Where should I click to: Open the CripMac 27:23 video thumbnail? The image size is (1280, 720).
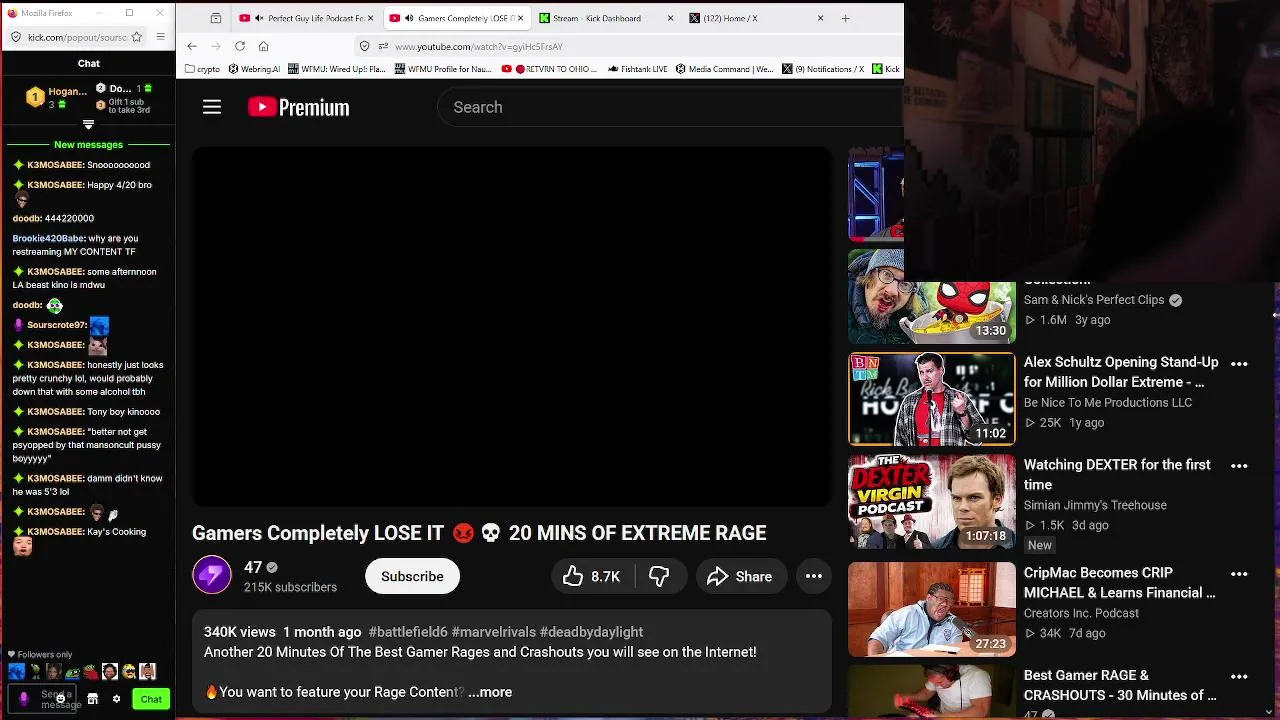point(932,609)
